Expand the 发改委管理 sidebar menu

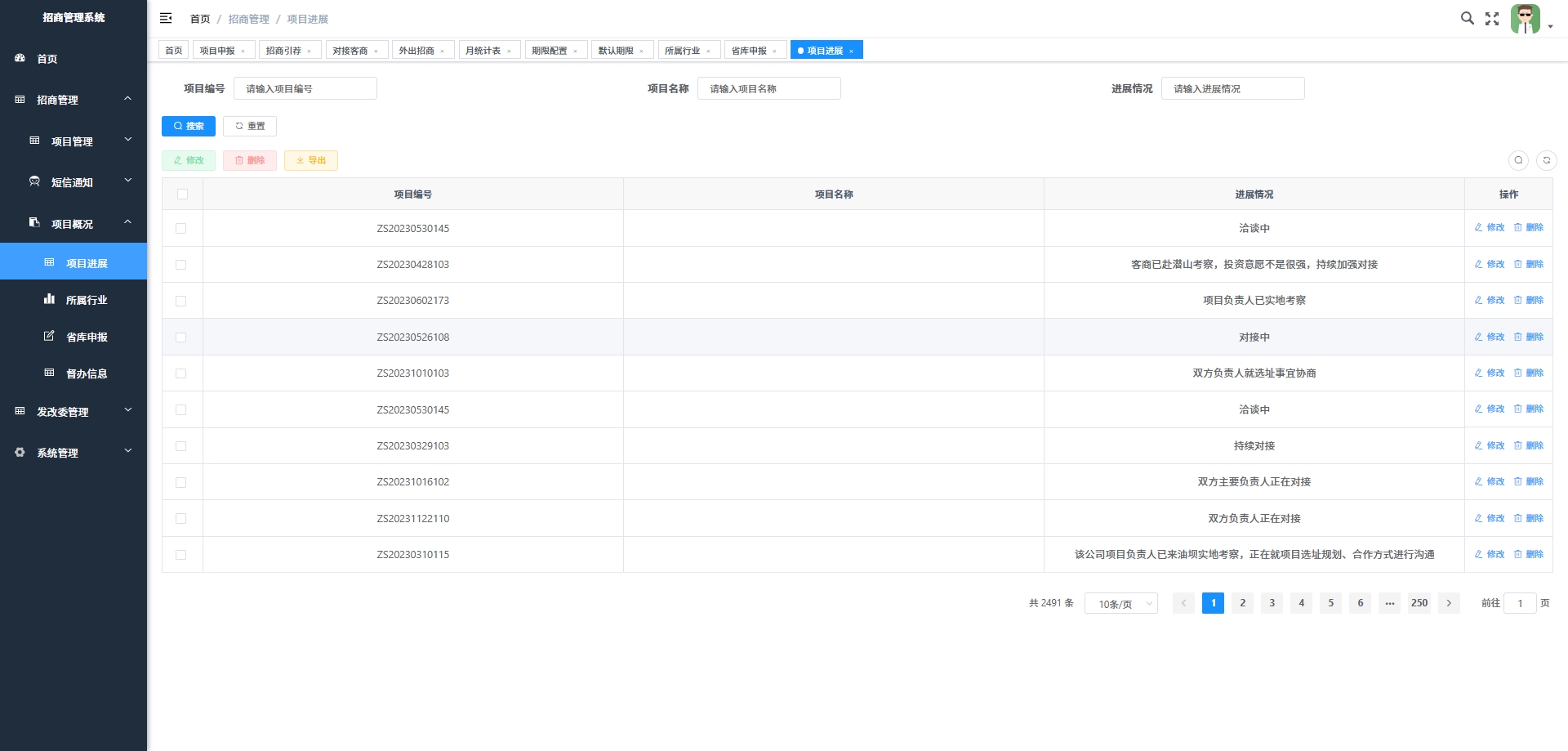pyautogui.click(x=73, y=412)
